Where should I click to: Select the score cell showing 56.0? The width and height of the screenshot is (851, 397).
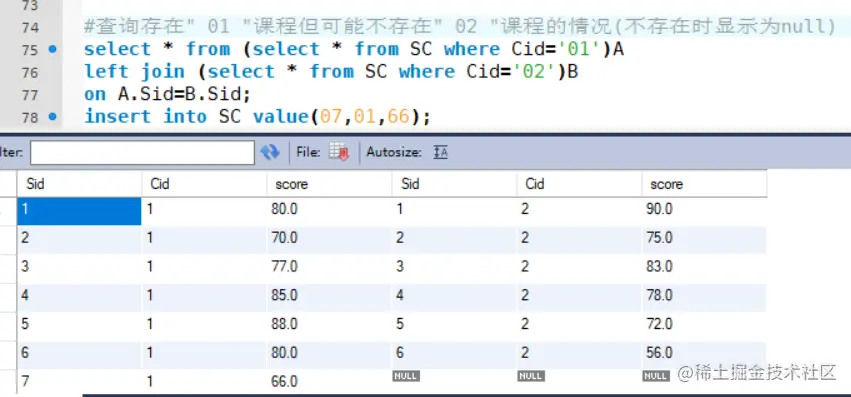(x=704, y=354)
